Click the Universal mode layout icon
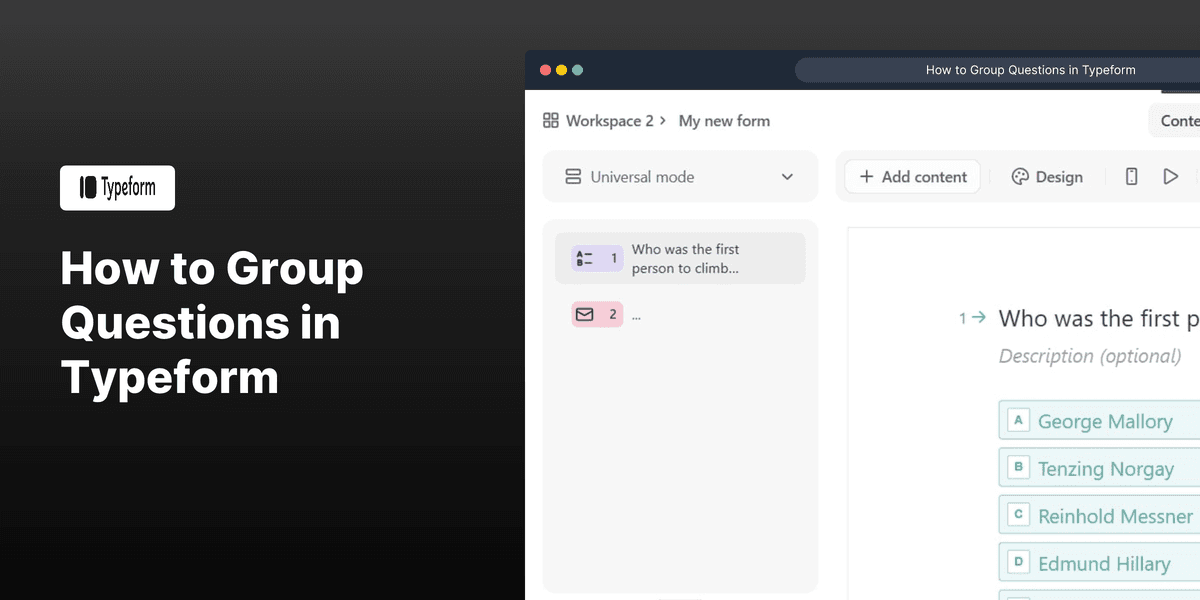This screenshot has height=600, width=1200. click(x=573, y=176)
